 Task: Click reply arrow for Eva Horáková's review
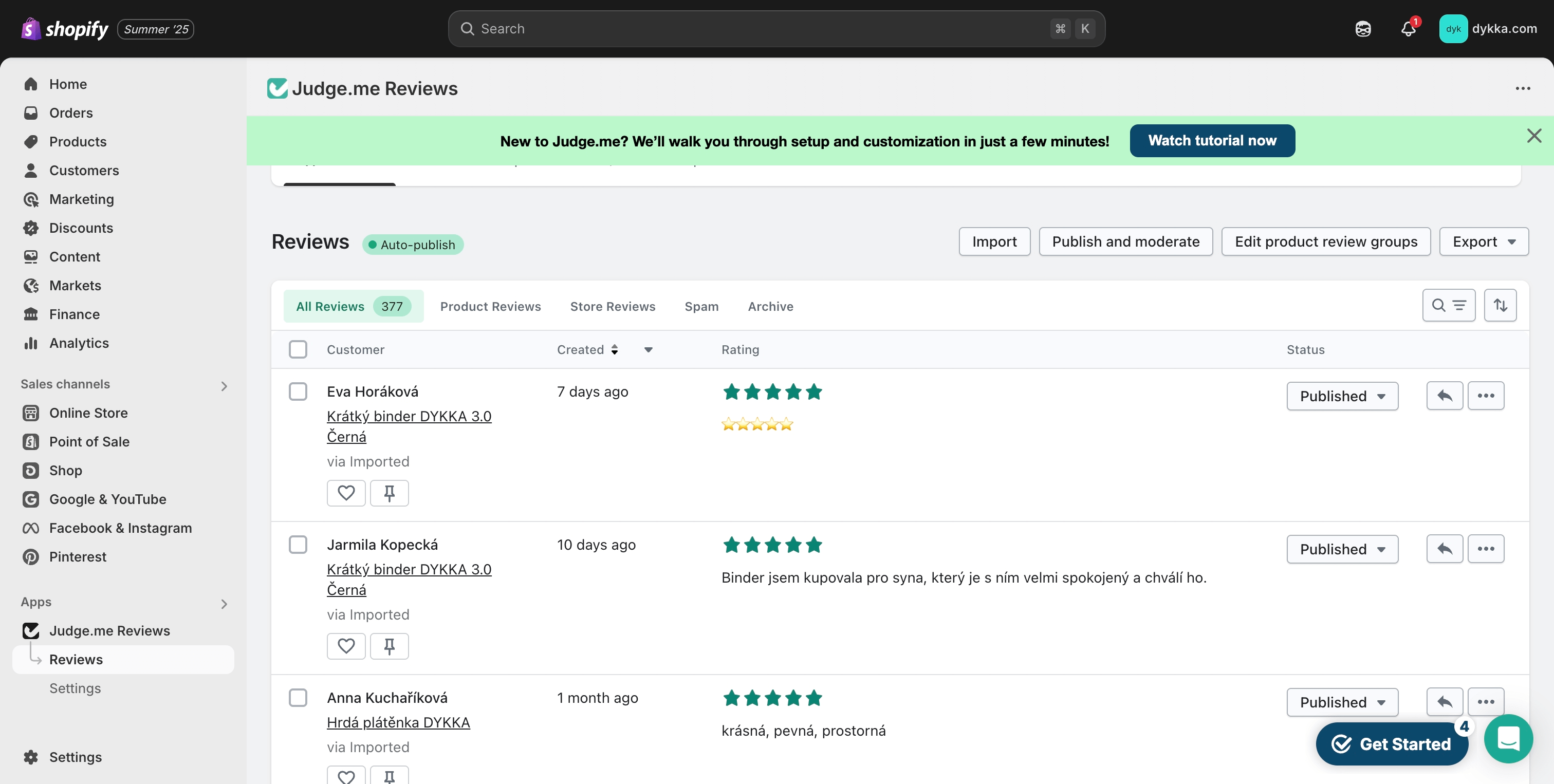pos(1444,396)
